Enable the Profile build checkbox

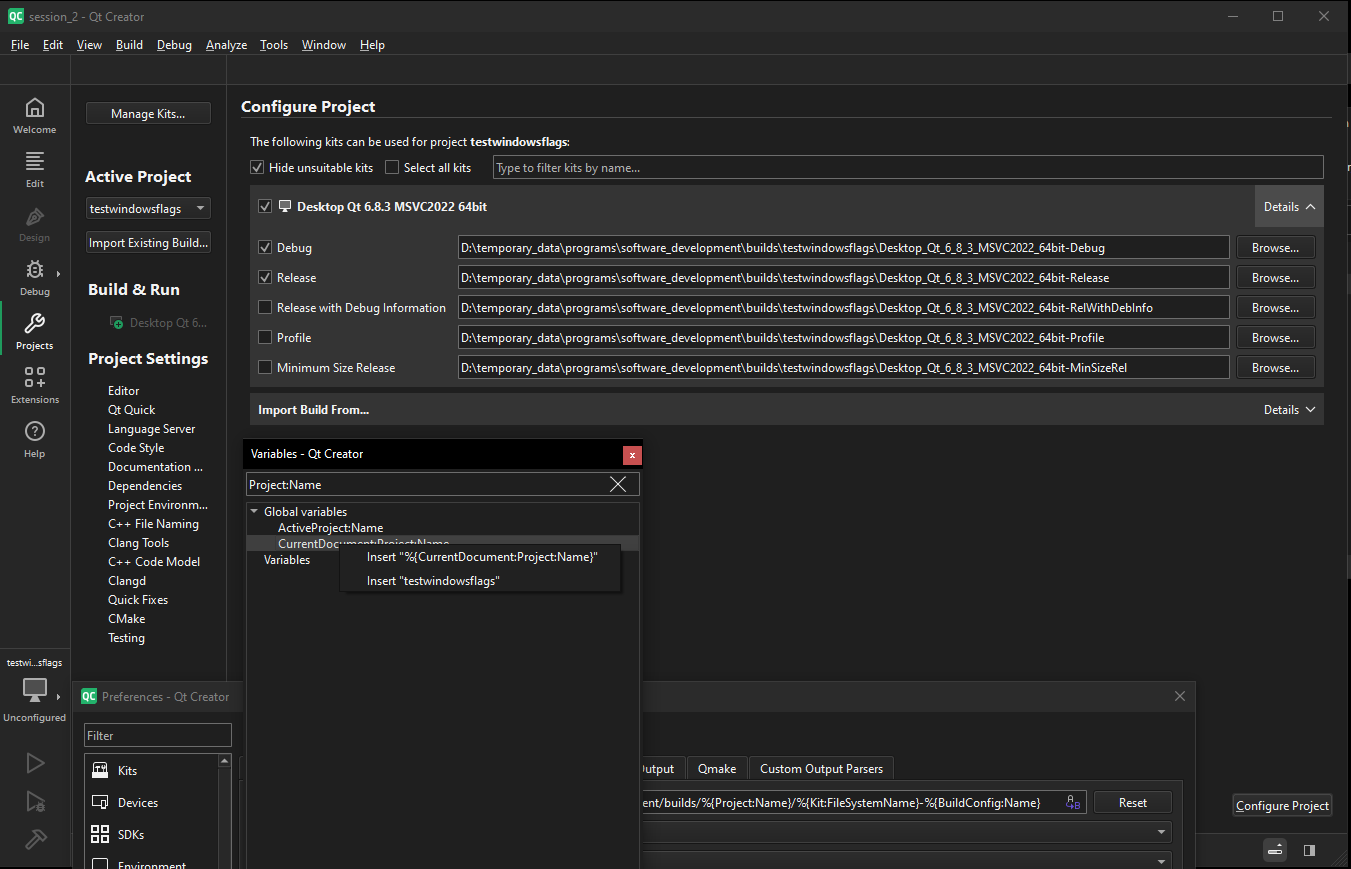265,338
